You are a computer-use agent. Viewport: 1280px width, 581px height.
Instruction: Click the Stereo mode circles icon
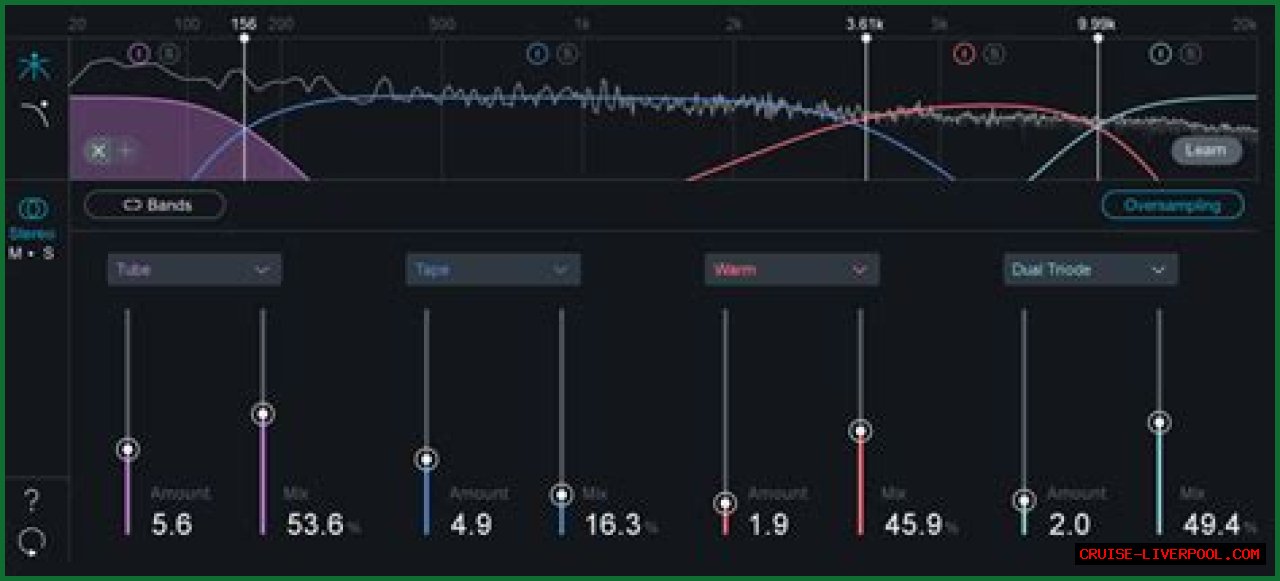click(33, 209)
